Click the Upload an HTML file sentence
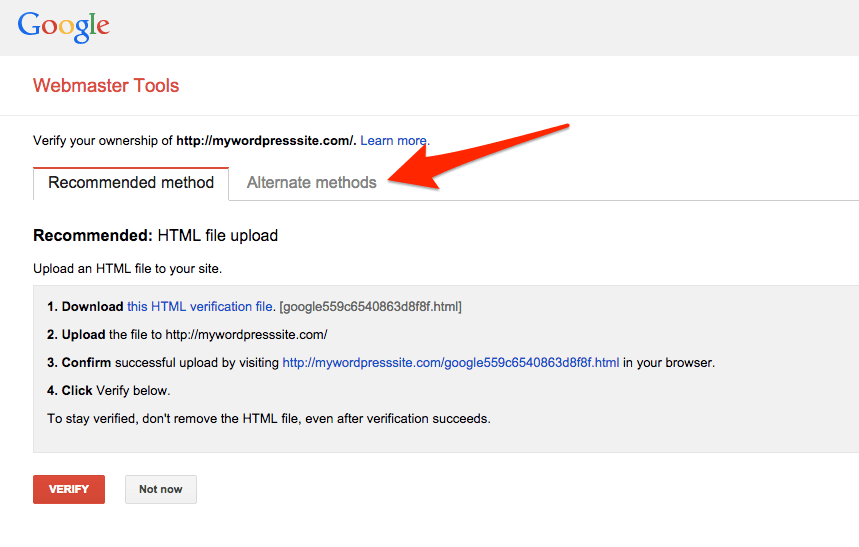Viewport: 859px width, 547px height. point(127,269)
